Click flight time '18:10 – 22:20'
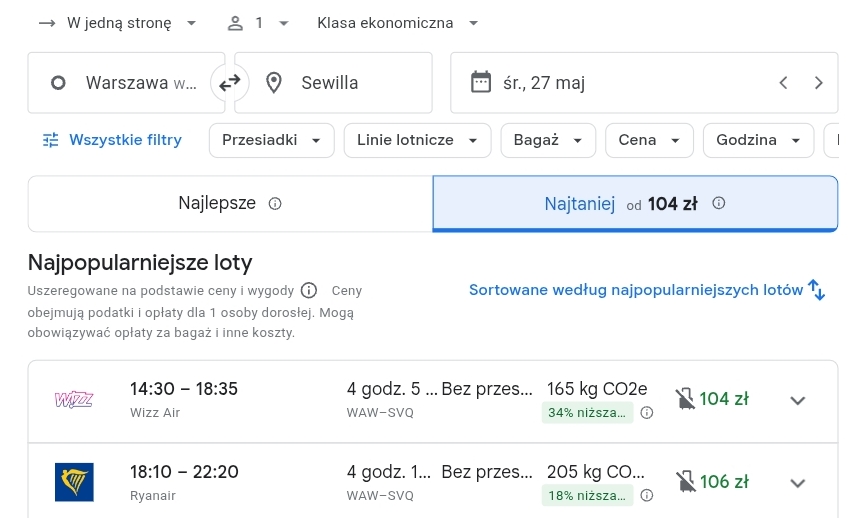The height and width of the screenshot is (518, 854). pyautogui.click(x=184, y=472)
